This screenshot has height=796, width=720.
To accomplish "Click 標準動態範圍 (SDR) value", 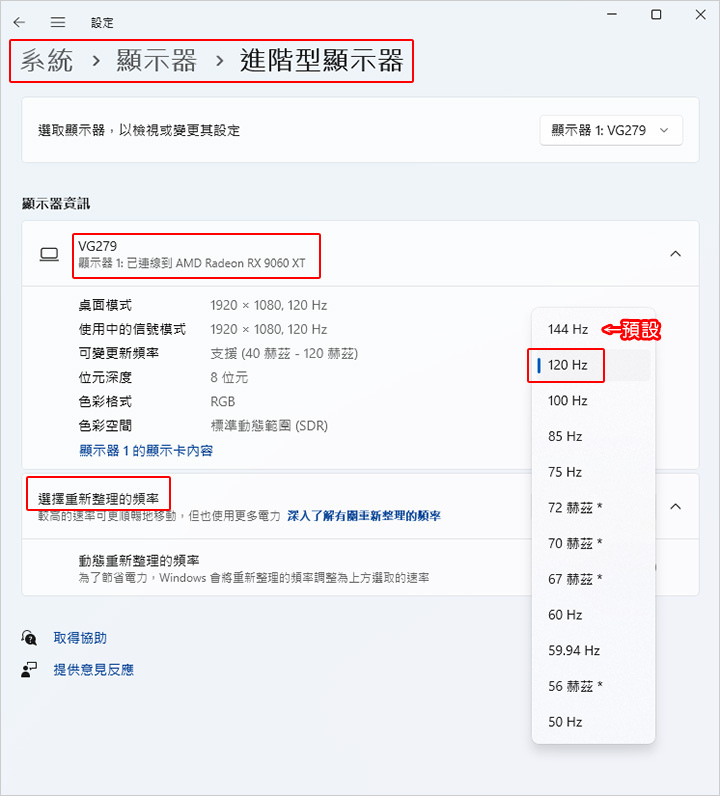I will pyautogui.click(x=269, y=425).
